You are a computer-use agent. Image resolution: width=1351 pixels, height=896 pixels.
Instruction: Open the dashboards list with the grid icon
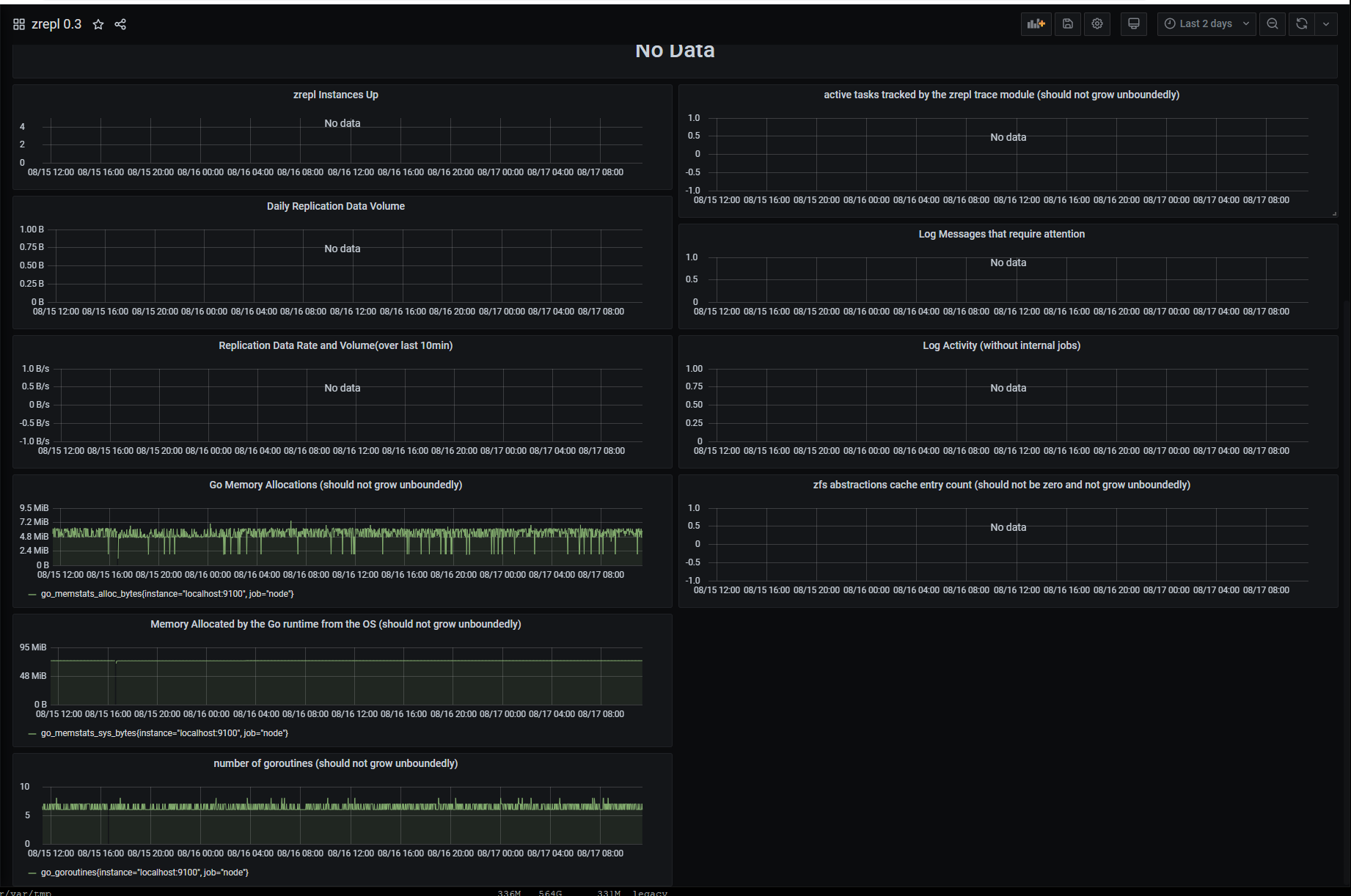coord(18,23)
